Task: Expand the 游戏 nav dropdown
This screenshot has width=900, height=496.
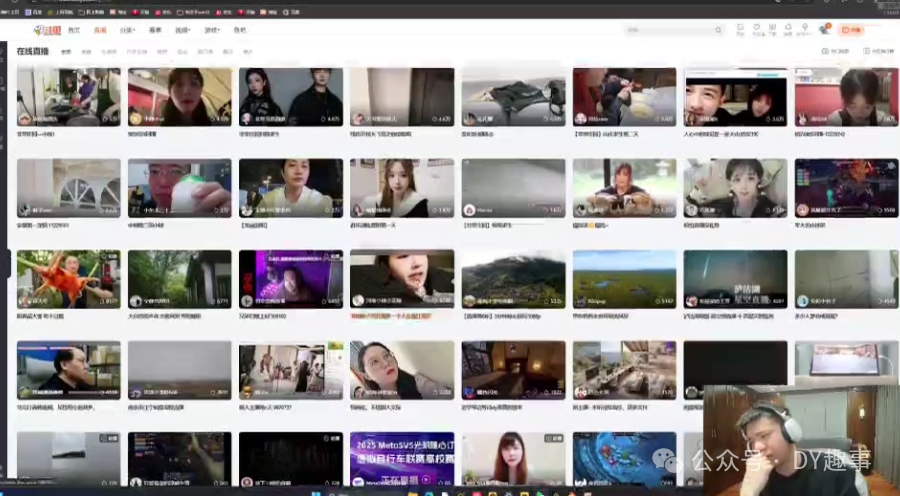Action: (x=212, y=30)
